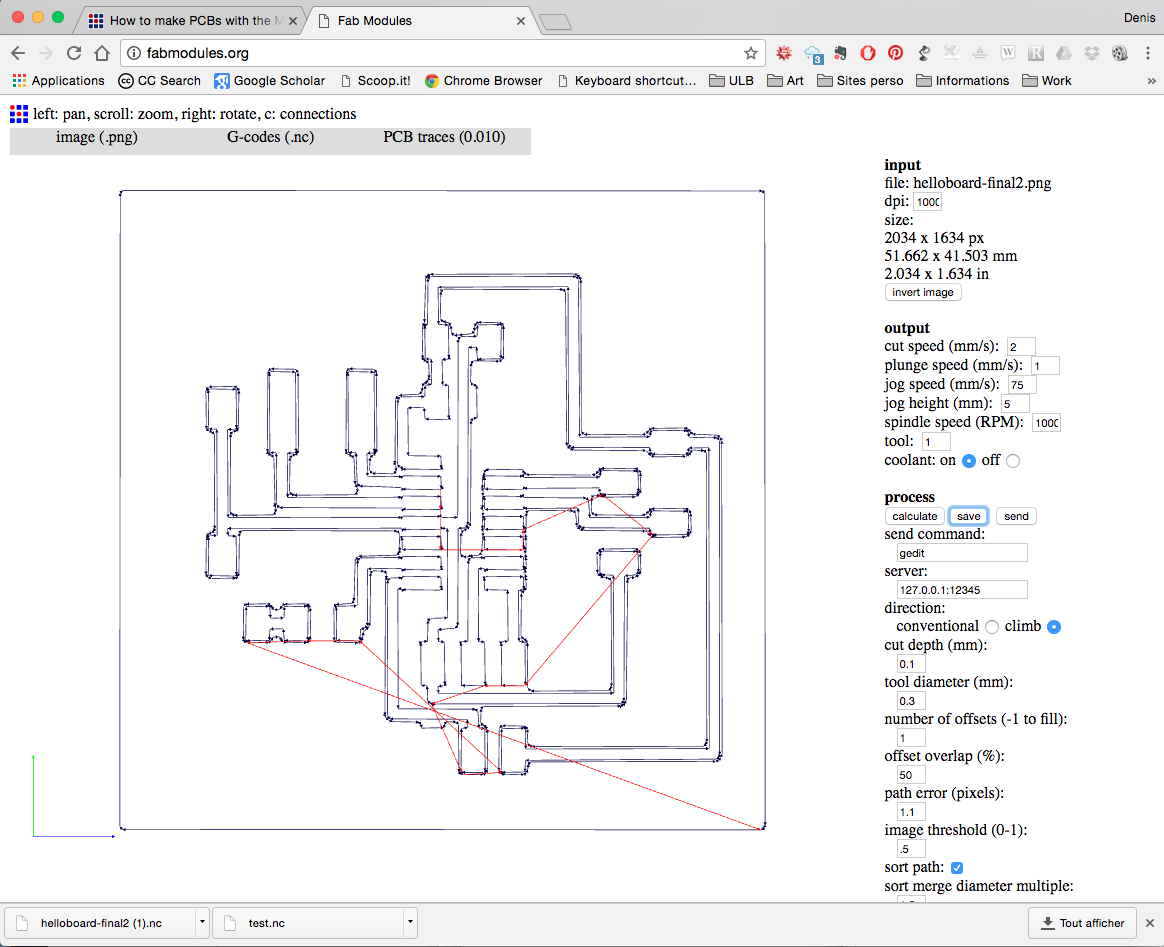
Task: Click the Dropbox extension icon
Action: (x=1091, y=53)
